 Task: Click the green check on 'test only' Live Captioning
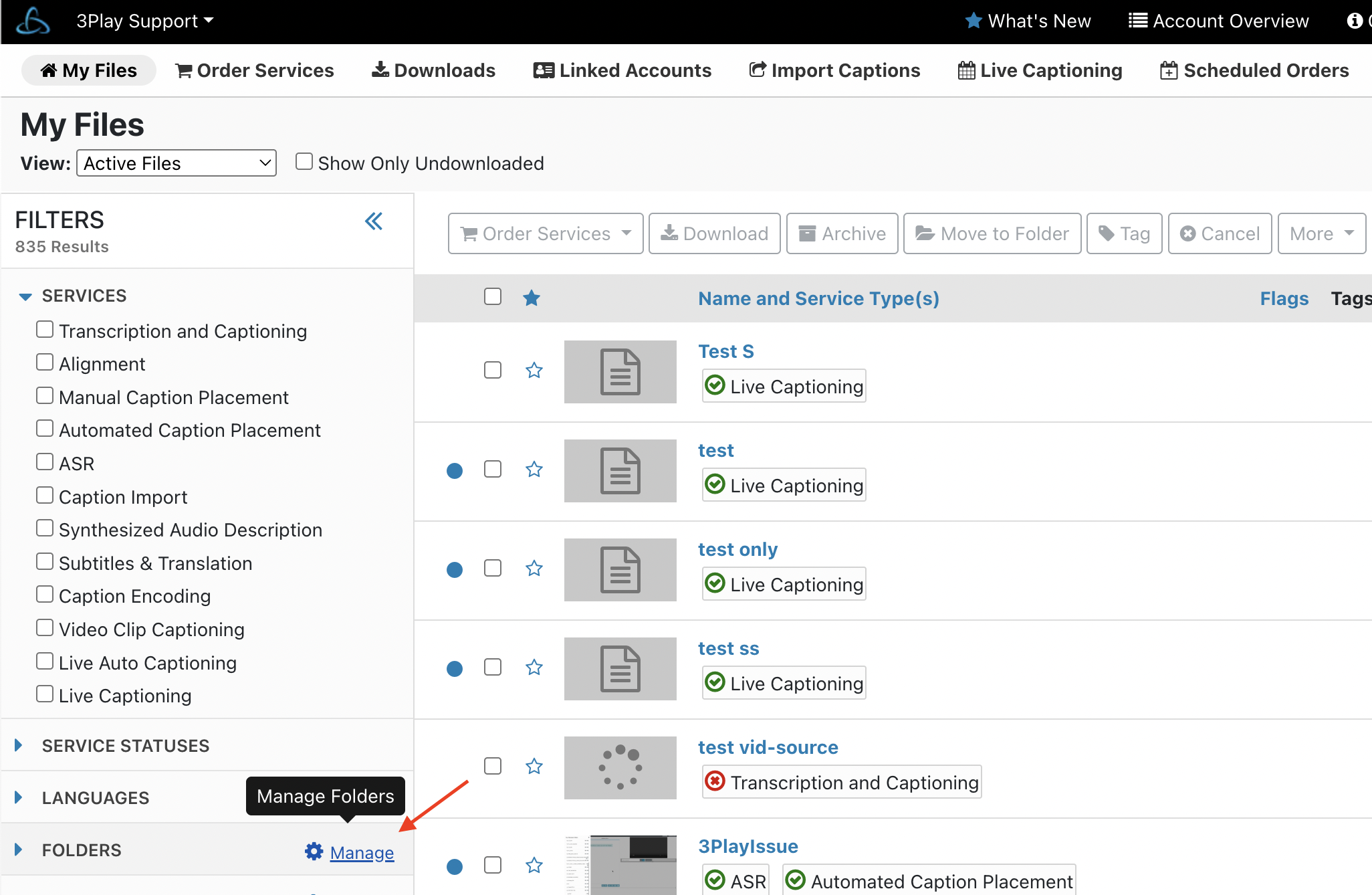[715, 583]
